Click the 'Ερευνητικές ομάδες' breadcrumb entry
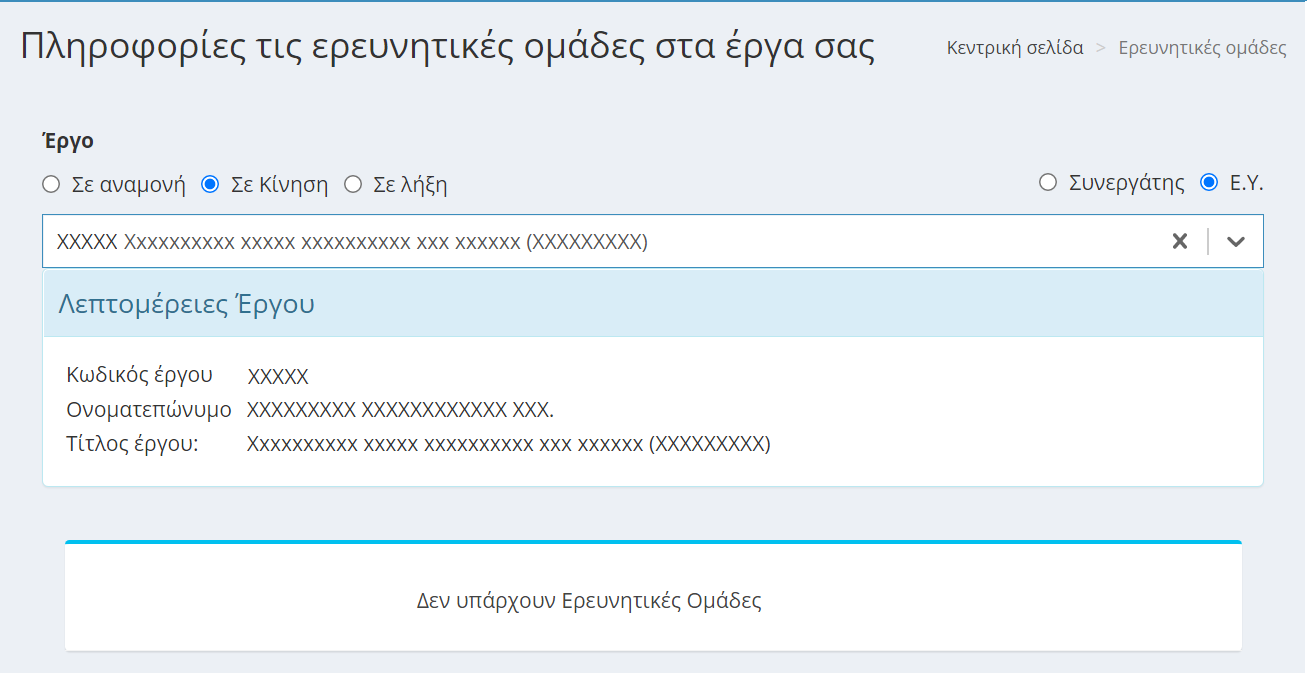 [x=1204, y=47]
